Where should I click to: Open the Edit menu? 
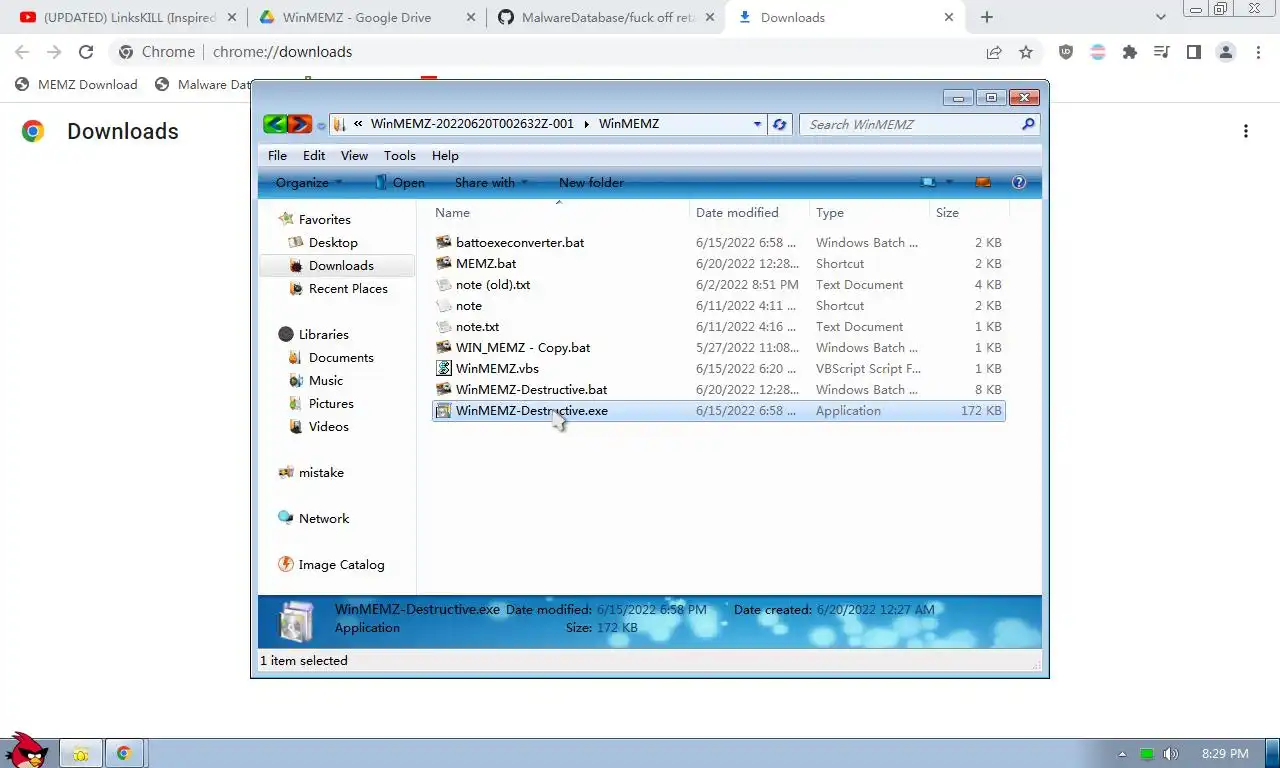point(314,155)
